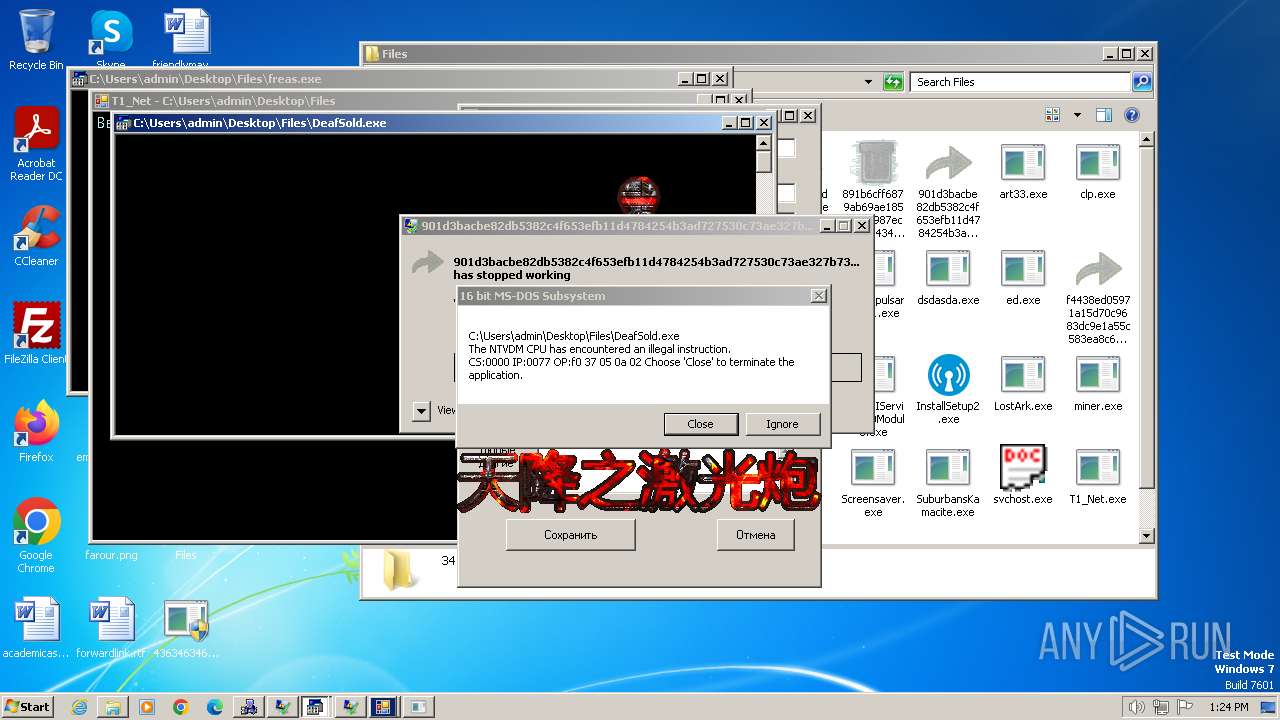Click Ignore in the MS-DOS Subsystem dialog

click(x=782, y=424)
